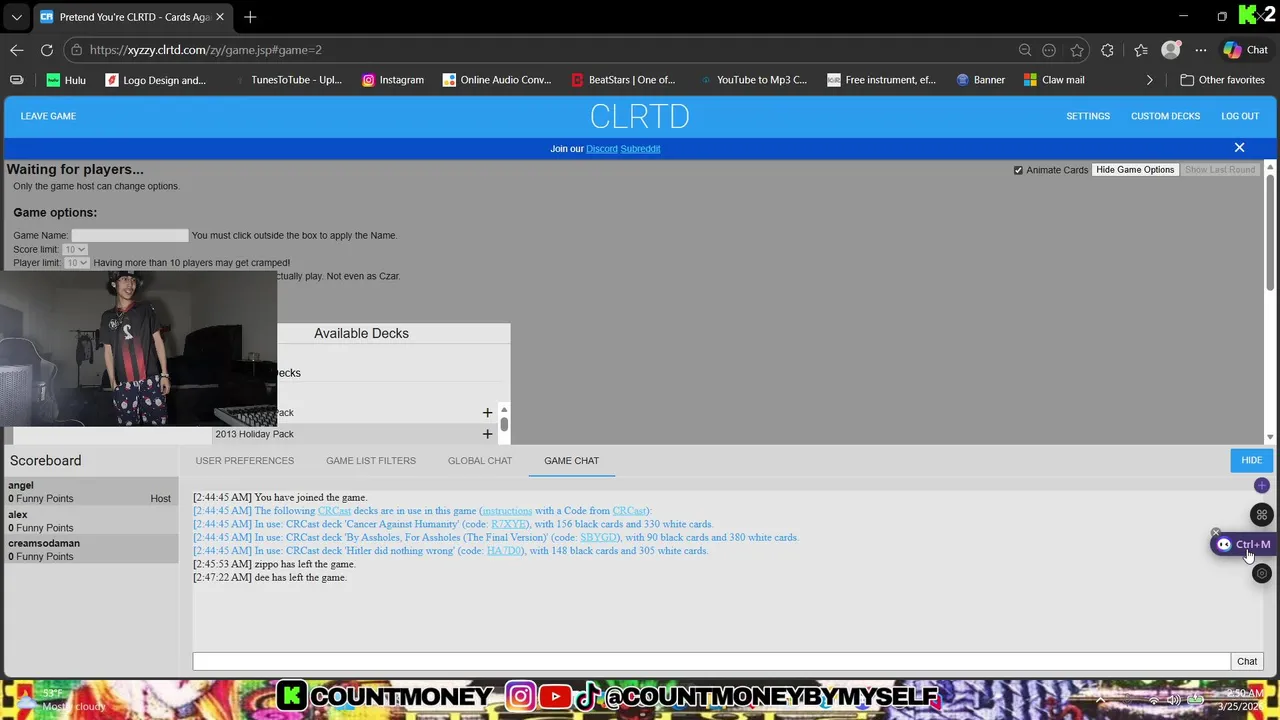
Task: Open the Score limit dropdown
Action: pos(74,249)
